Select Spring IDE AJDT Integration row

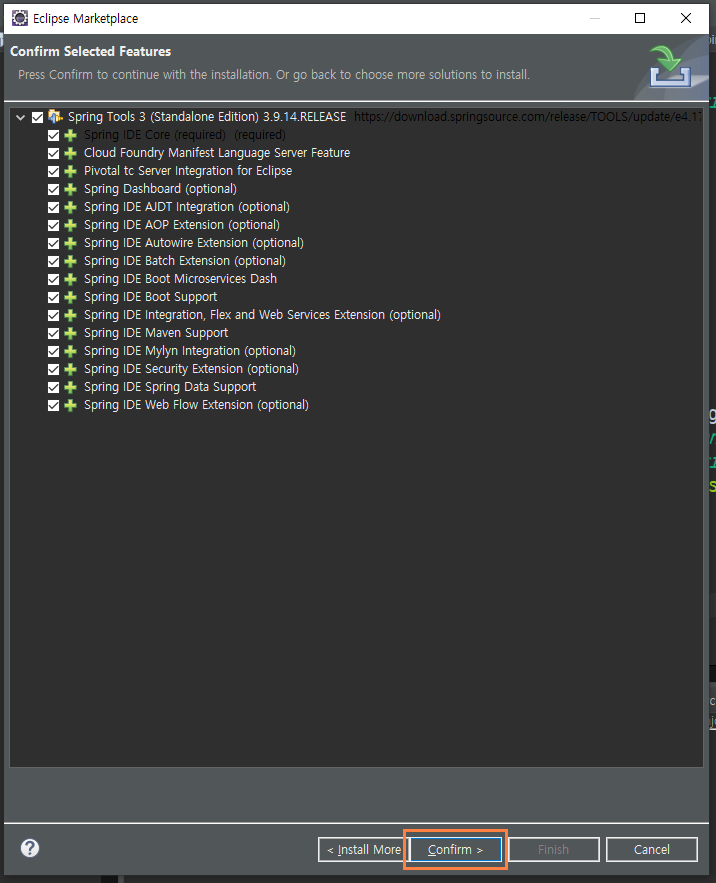click(x=186, y=207)
